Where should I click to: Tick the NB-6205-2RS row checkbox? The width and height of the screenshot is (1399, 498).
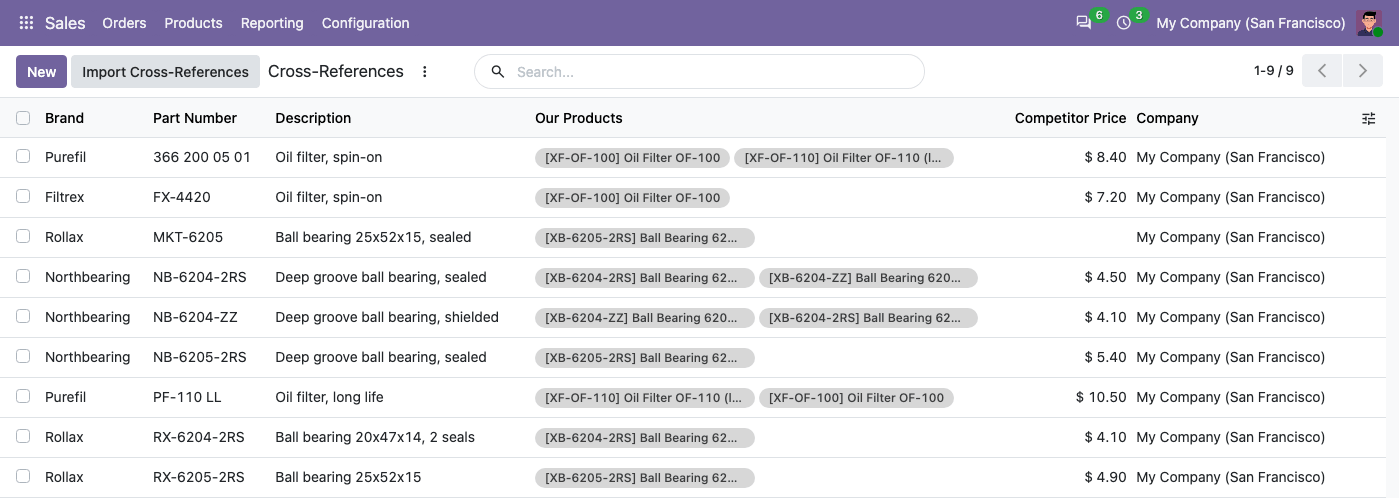point(23,357)
